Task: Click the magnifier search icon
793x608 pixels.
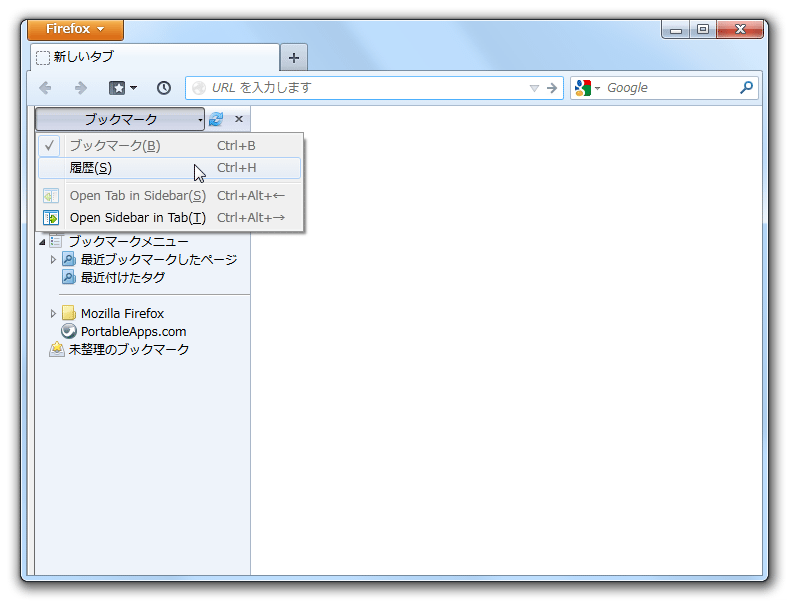Action: point(746,88)
